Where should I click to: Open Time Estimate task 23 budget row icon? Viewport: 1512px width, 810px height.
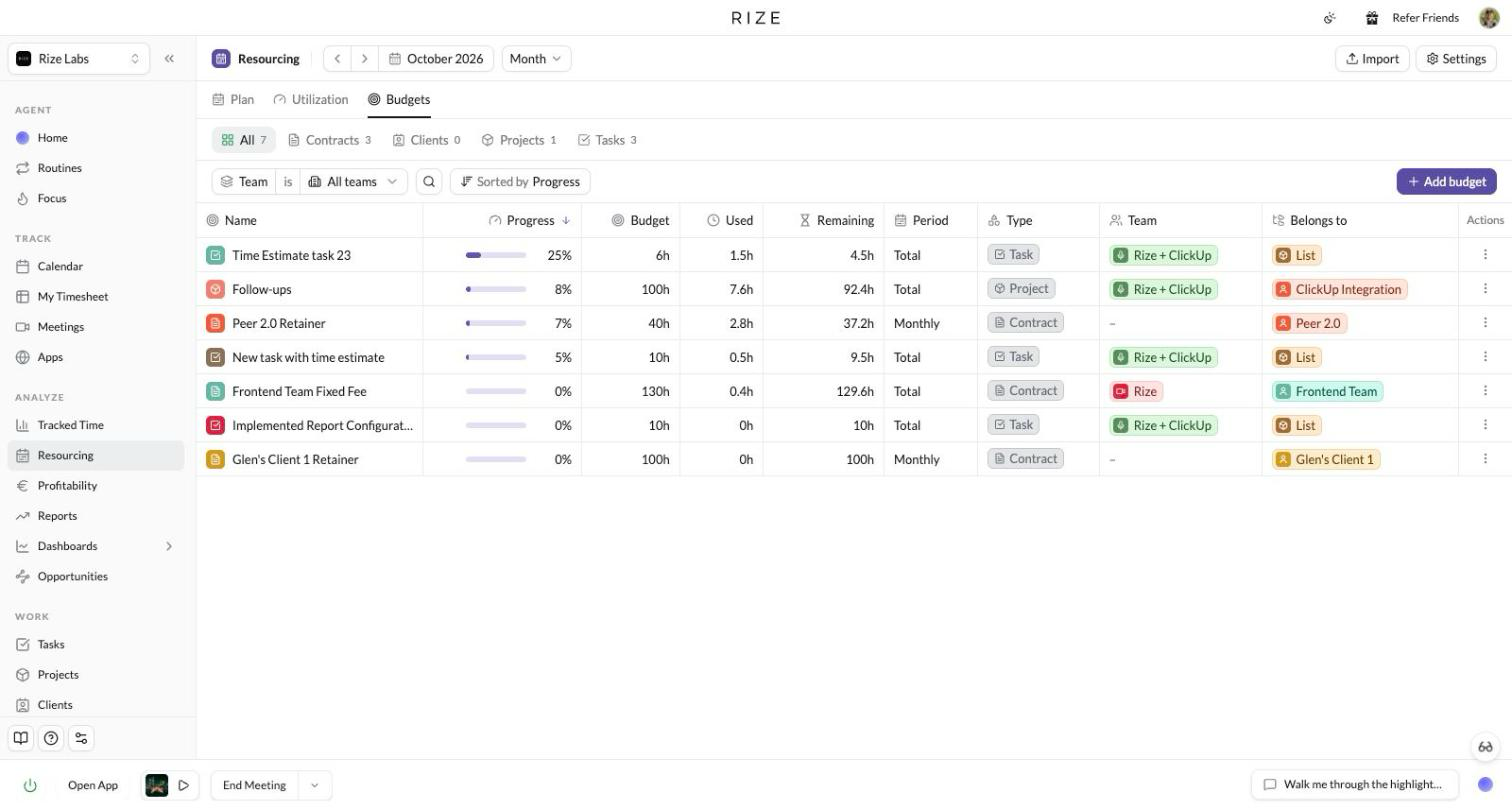click(x=215, y=255)
